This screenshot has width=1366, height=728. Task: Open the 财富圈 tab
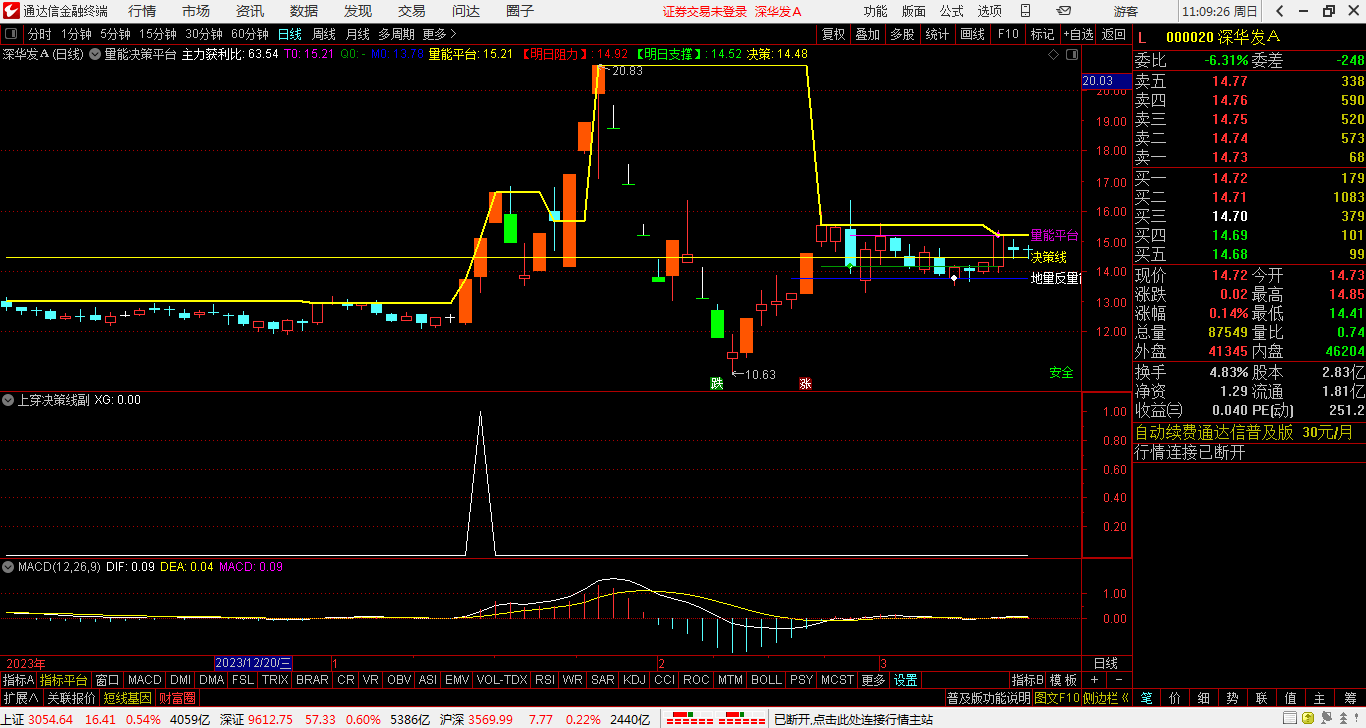(177, 698)
